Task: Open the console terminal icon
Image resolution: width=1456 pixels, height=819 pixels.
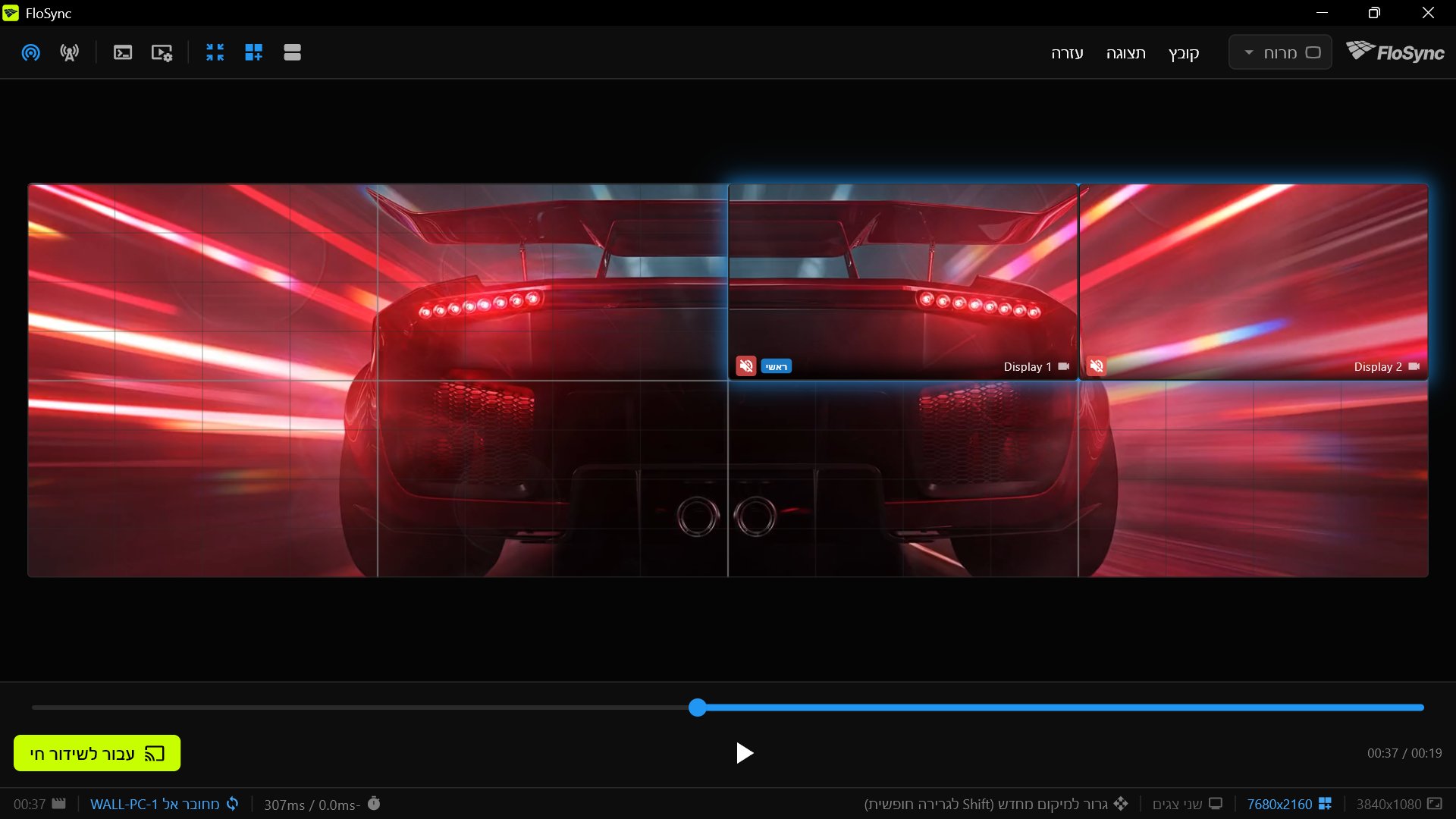Action: (x=123, y=52)
